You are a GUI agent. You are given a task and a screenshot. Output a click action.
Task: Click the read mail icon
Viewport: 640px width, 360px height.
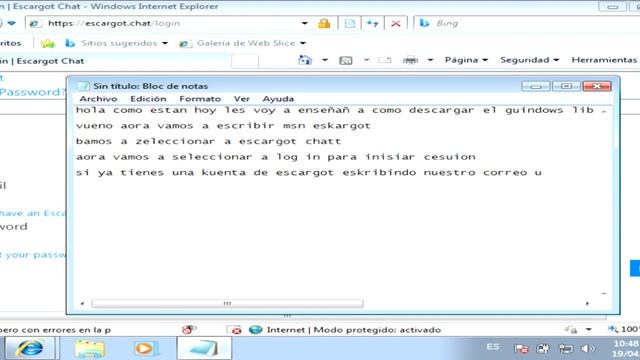(x=384, y=60)
